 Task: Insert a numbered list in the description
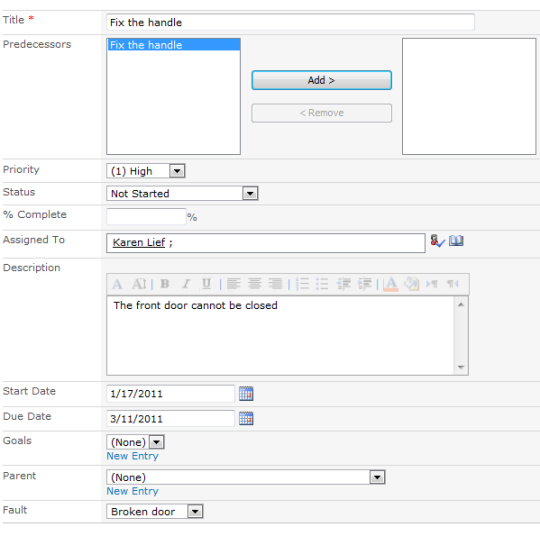[302, 284]
